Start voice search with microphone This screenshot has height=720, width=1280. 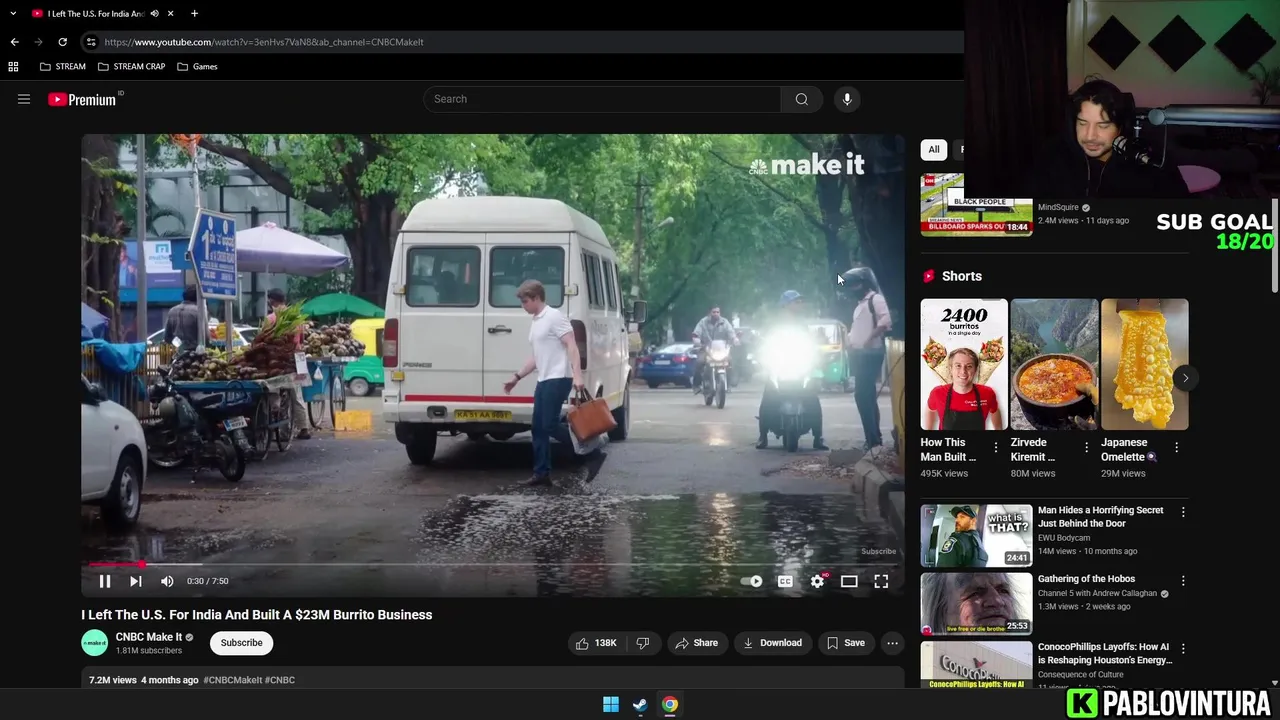point(847,99)
